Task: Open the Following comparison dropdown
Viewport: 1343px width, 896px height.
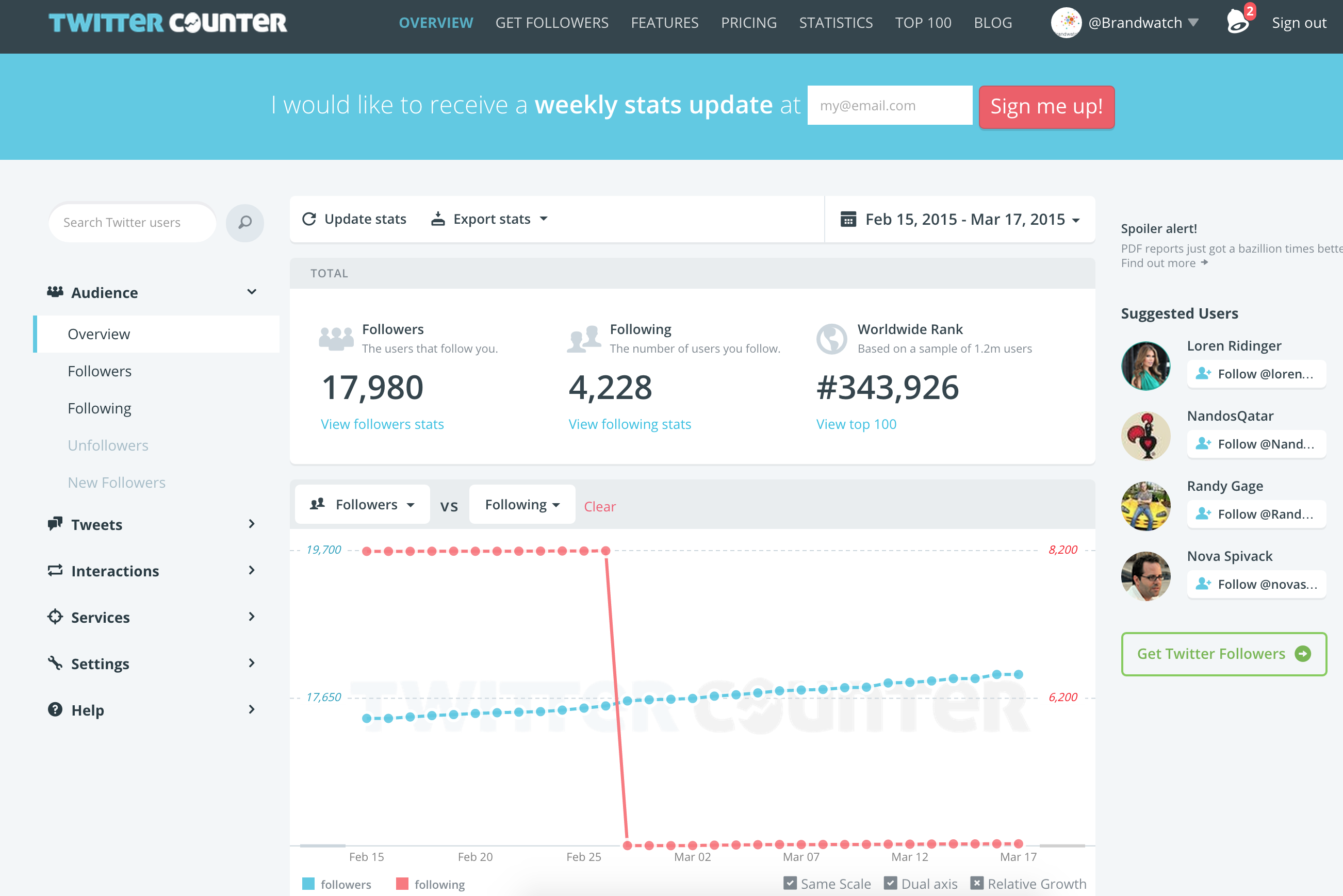Action: tap(522, 504)
